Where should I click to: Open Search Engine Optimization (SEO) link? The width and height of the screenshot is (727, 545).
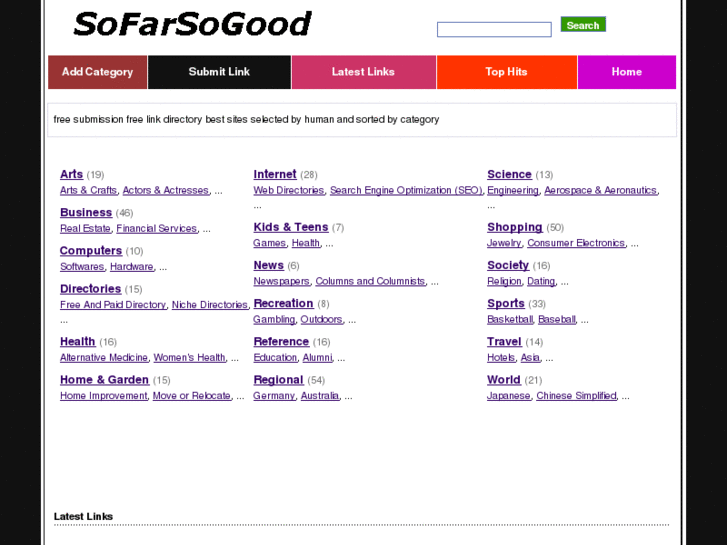tap(406, 190)
